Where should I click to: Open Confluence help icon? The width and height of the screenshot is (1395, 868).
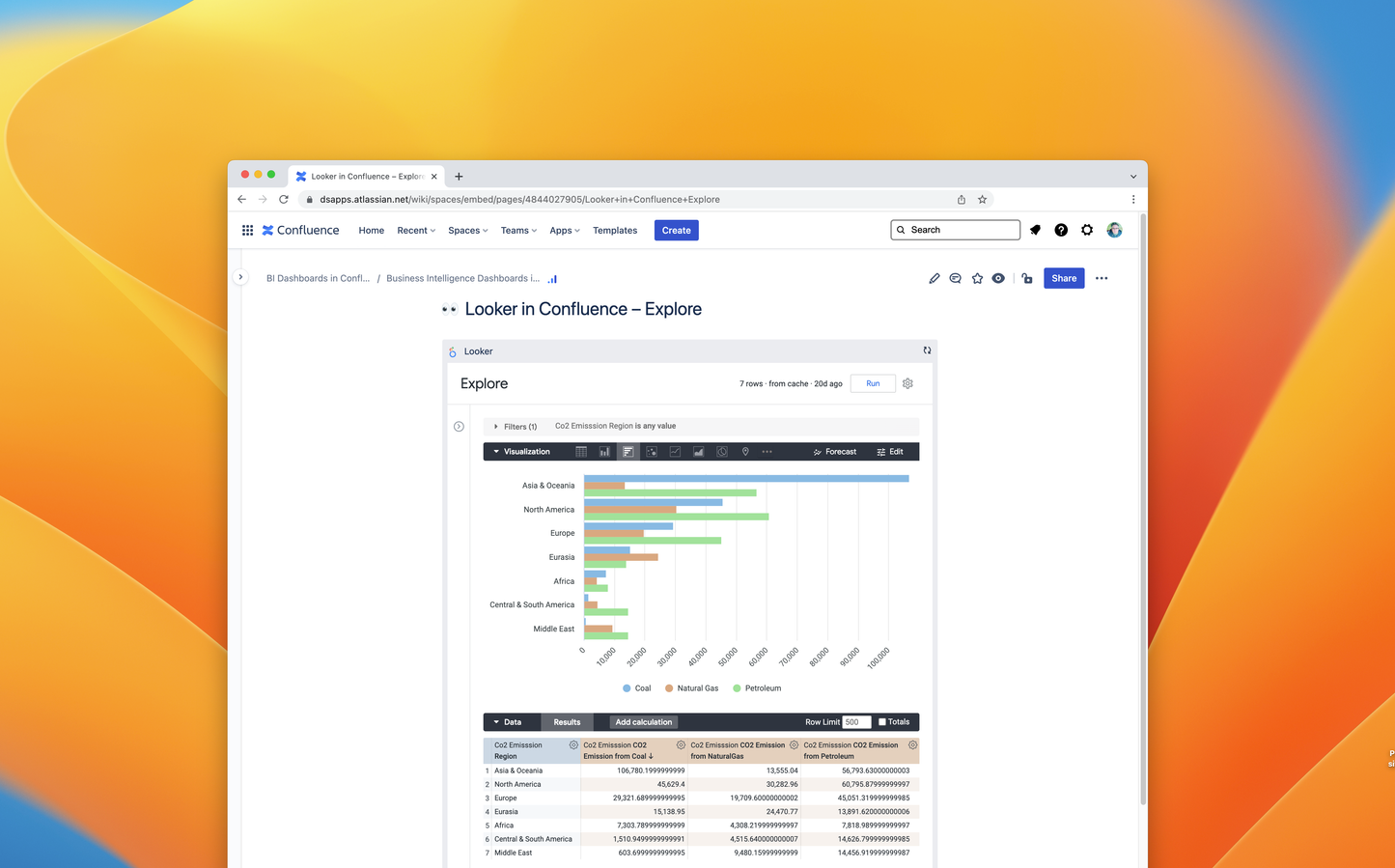click(1061, 230)
